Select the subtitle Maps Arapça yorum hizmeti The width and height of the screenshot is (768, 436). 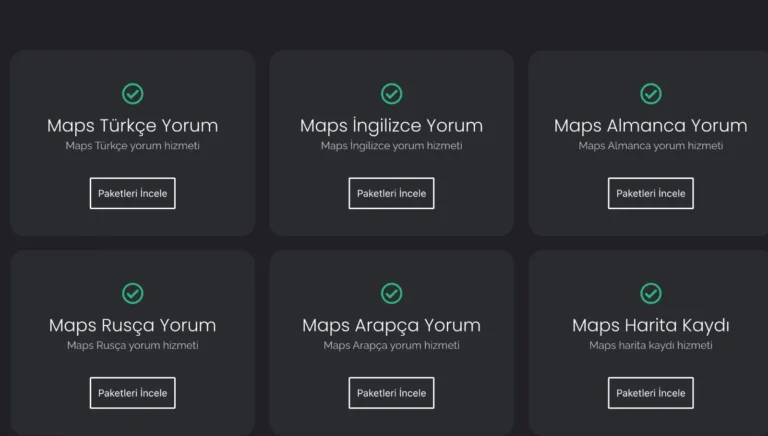391,346
